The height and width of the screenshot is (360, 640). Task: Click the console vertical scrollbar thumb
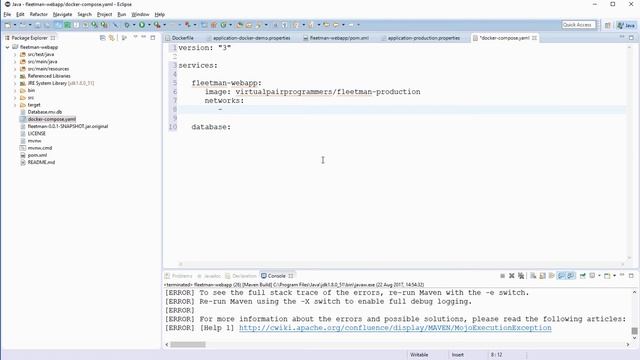(634, 331)
